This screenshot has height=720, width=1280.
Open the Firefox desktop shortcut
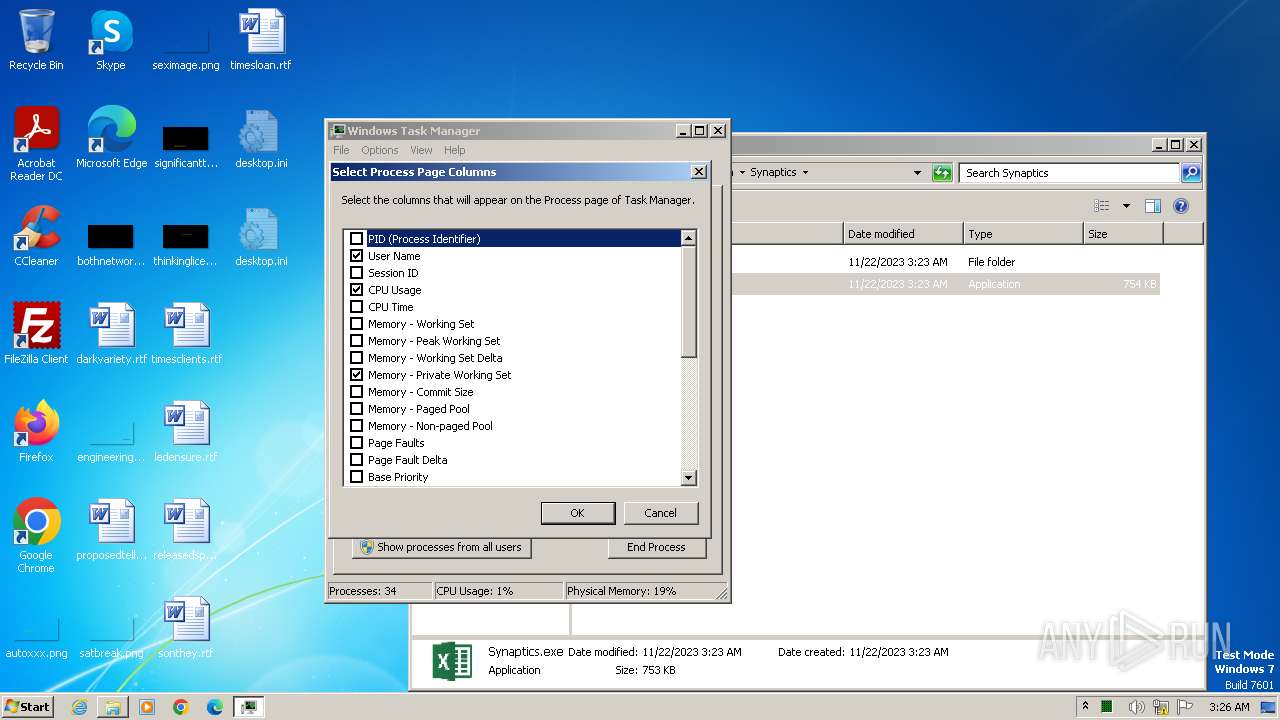36,432
